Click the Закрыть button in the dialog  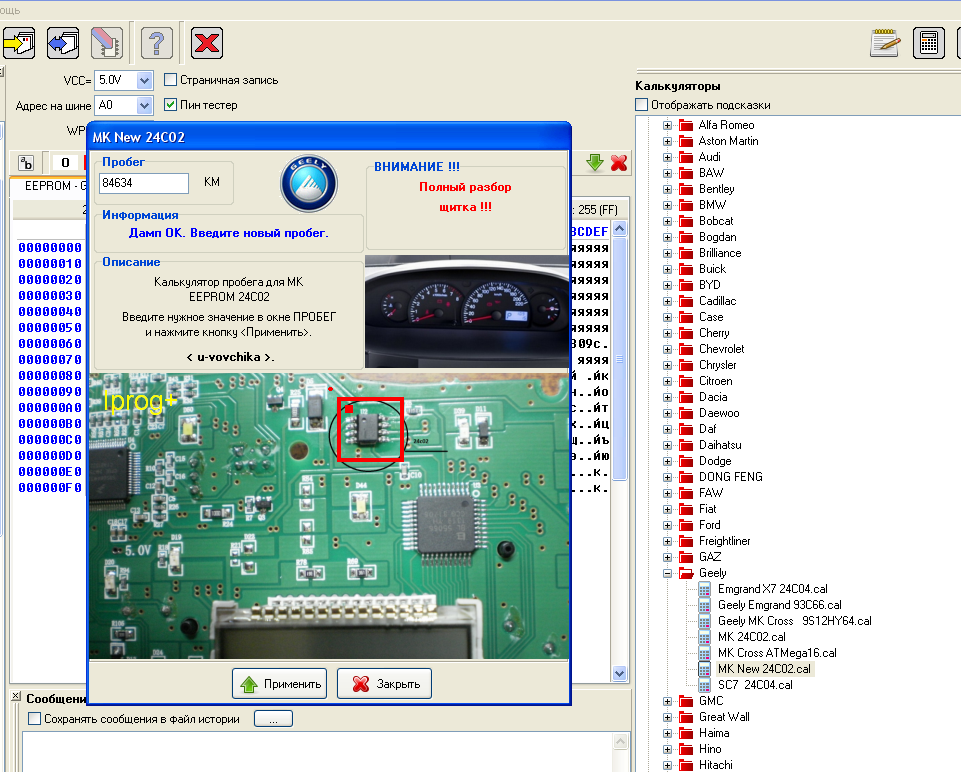tap(384, 684)
